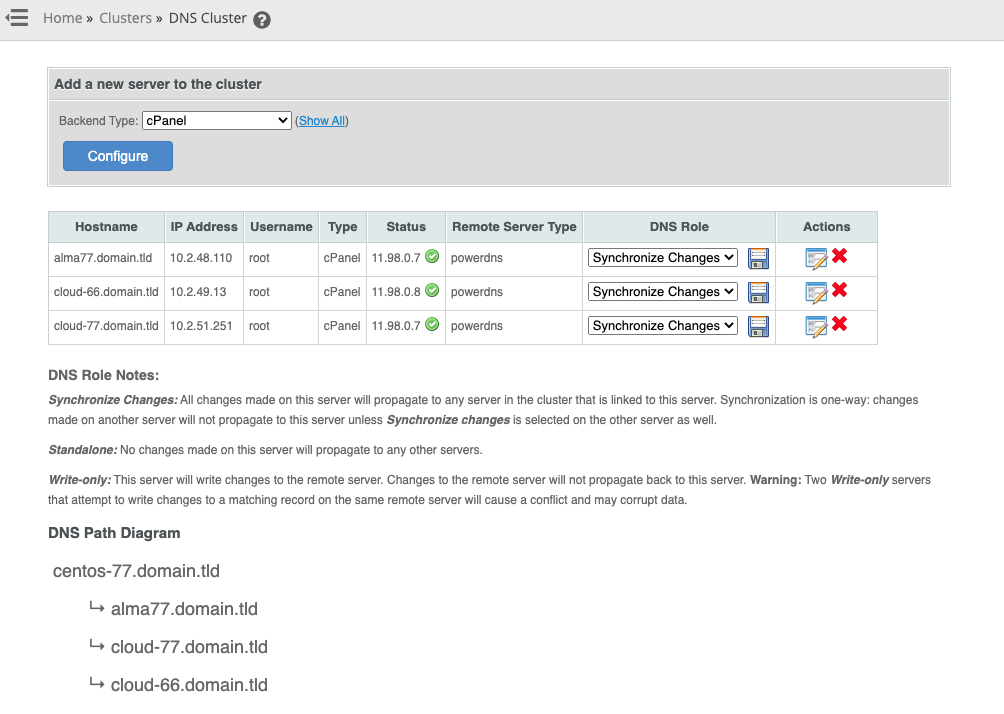Viewport: 1004px width, 714px height.
Task: Click the Hostname column header
Action: (x=106, y=227)
